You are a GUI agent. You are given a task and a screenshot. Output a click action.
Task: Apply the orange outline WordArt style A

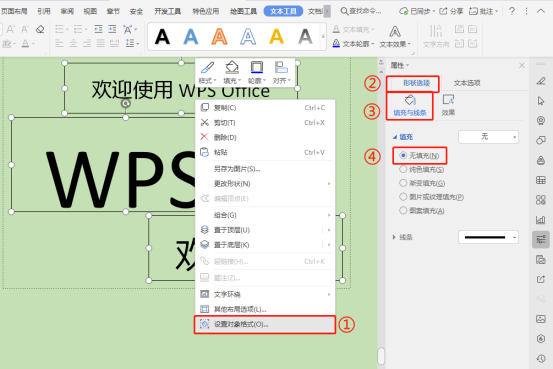(219, 36)
